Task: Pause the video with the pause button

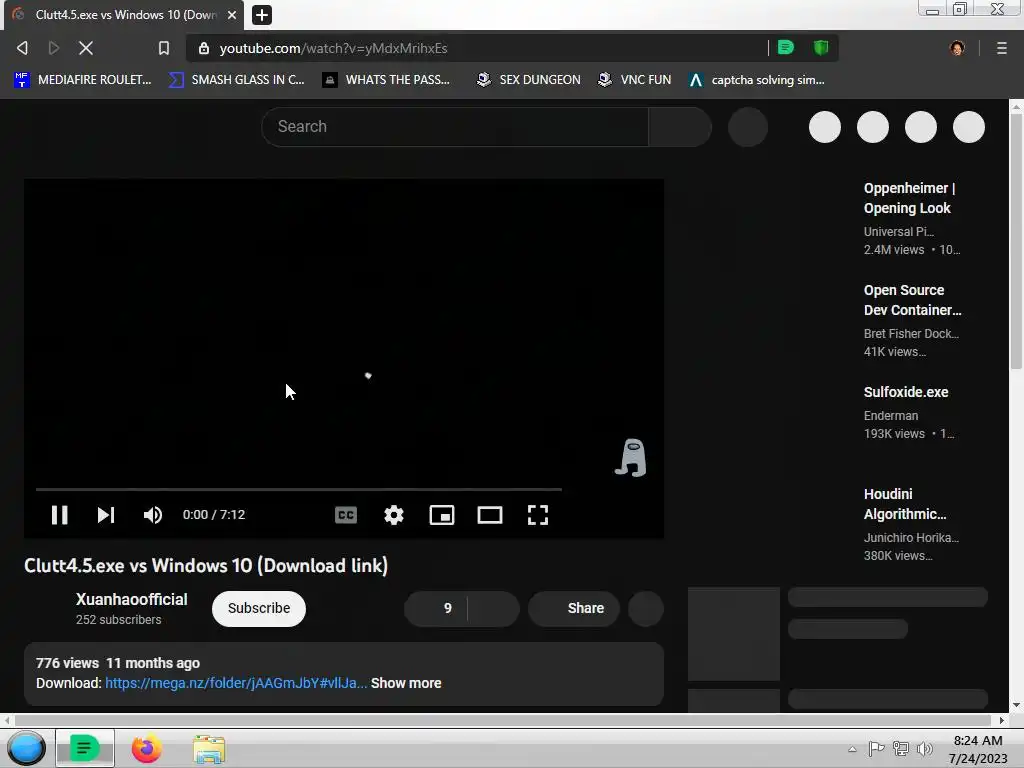Action: (x=59, y=515)
